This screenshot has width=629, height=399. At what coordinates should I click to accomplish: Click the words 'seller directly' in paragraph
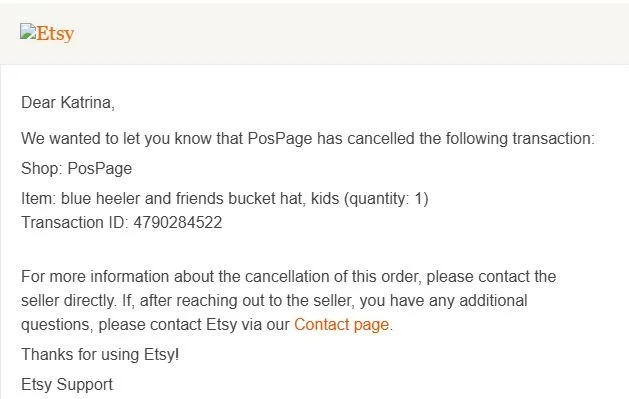point(68,301)
